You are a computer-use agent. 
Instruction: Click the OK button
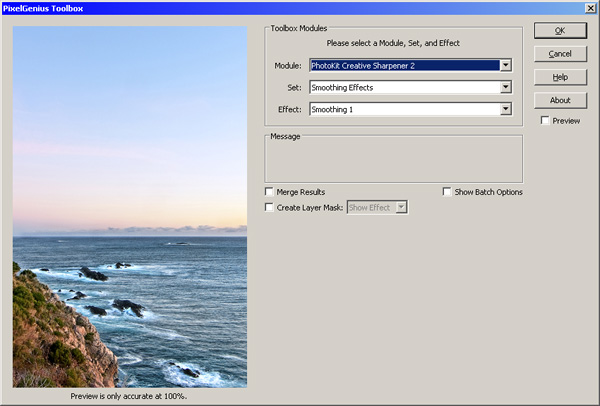(561, 30)
